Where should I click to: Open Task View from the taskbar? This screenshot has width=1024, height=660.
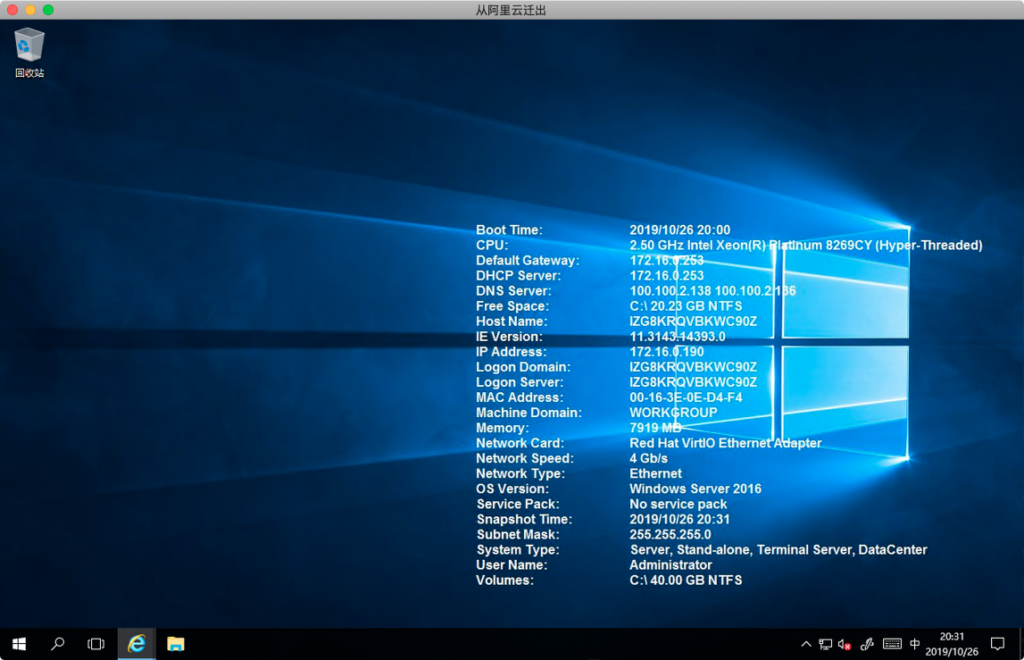coord(96,643)
